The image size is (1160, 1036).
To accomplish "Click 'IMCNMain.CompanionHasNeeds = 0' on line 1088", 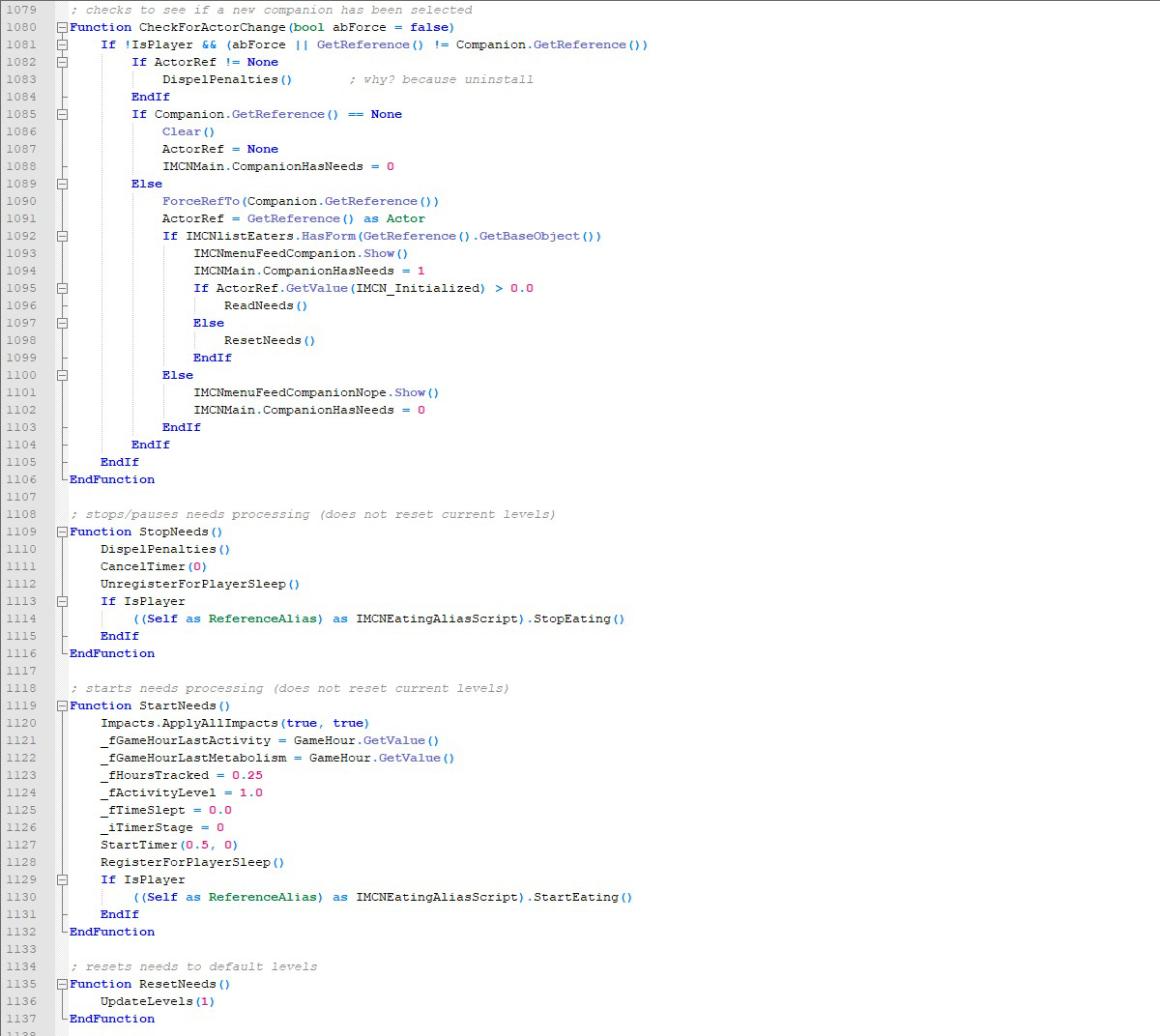I will [x=278, y=166].
